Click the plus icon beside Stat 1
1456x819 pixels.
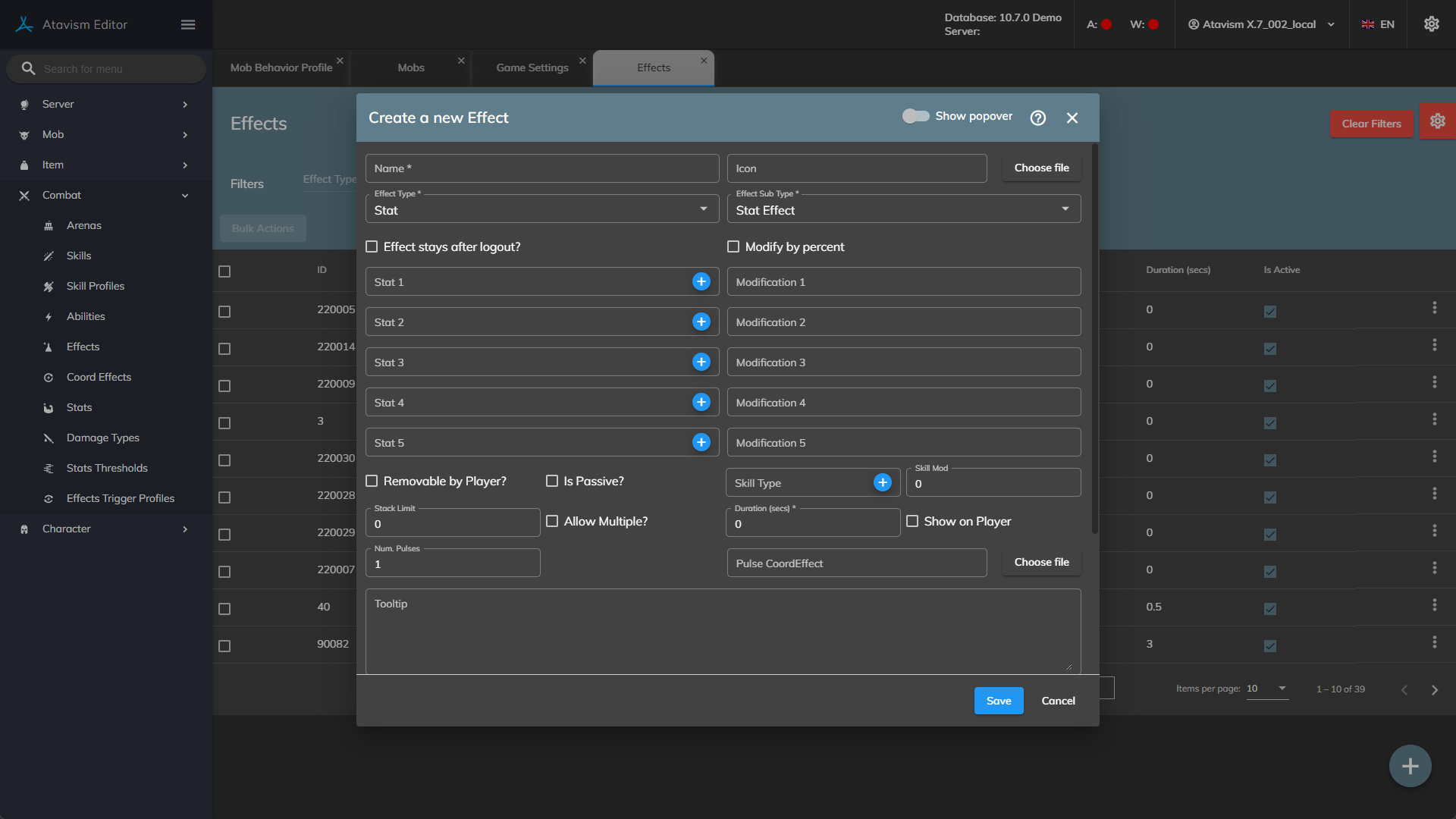[701, 281]
